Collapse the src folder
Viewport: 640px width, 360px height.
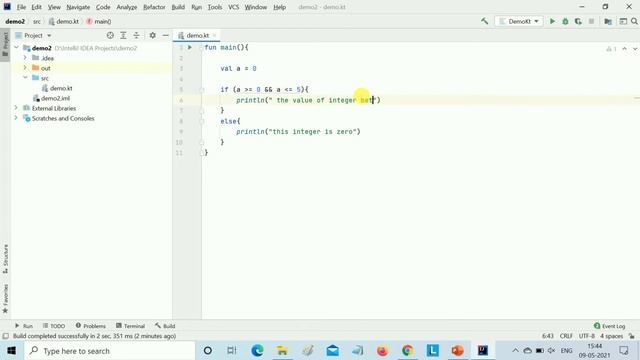[25, 78]
